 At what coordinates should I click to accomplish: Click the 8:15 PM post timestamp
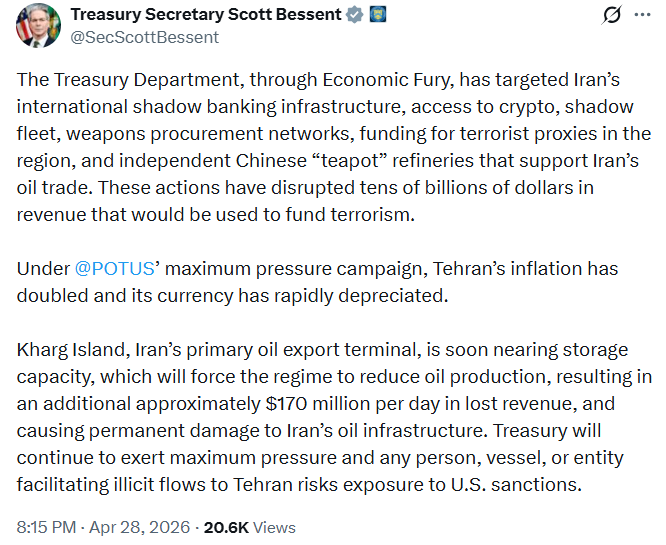(x=46, y=527)
